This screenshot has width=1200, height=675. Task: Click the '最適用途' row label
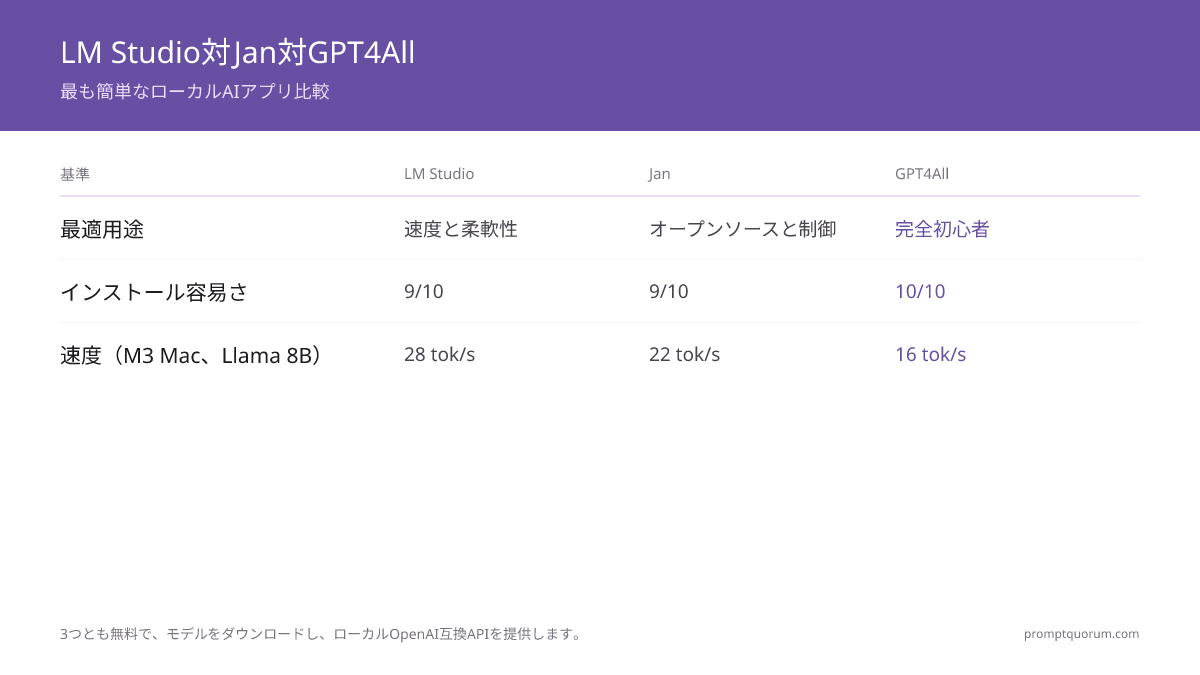(x=102, y=229)
